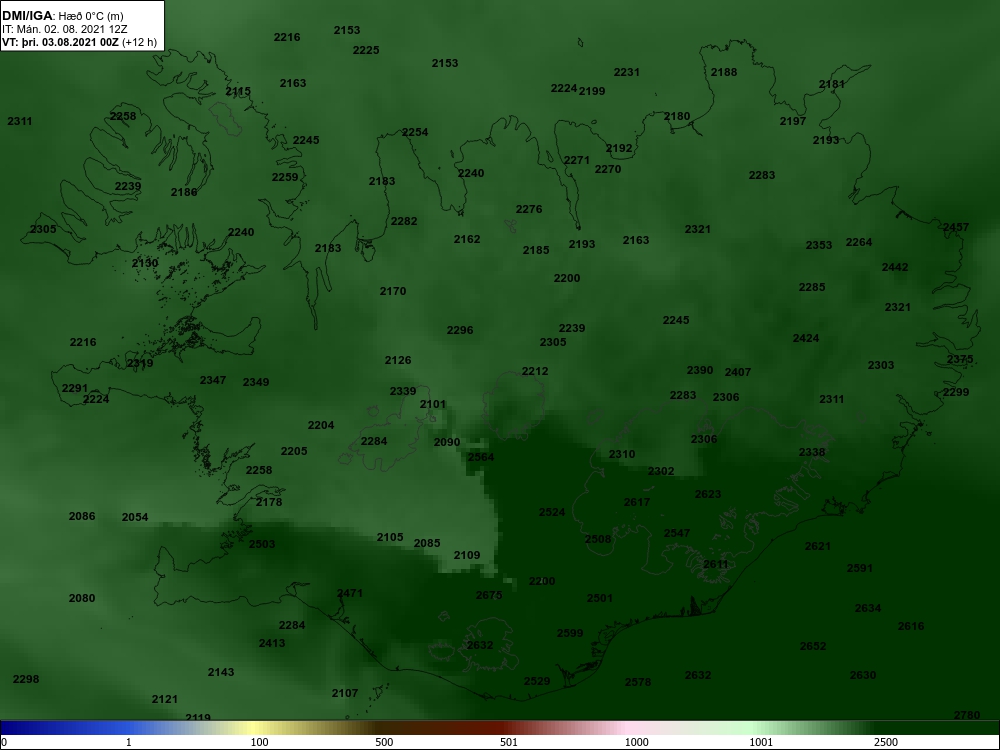1000x750 pixels.
Task: Click the map value 2524
Action: [x=552, y=512]
